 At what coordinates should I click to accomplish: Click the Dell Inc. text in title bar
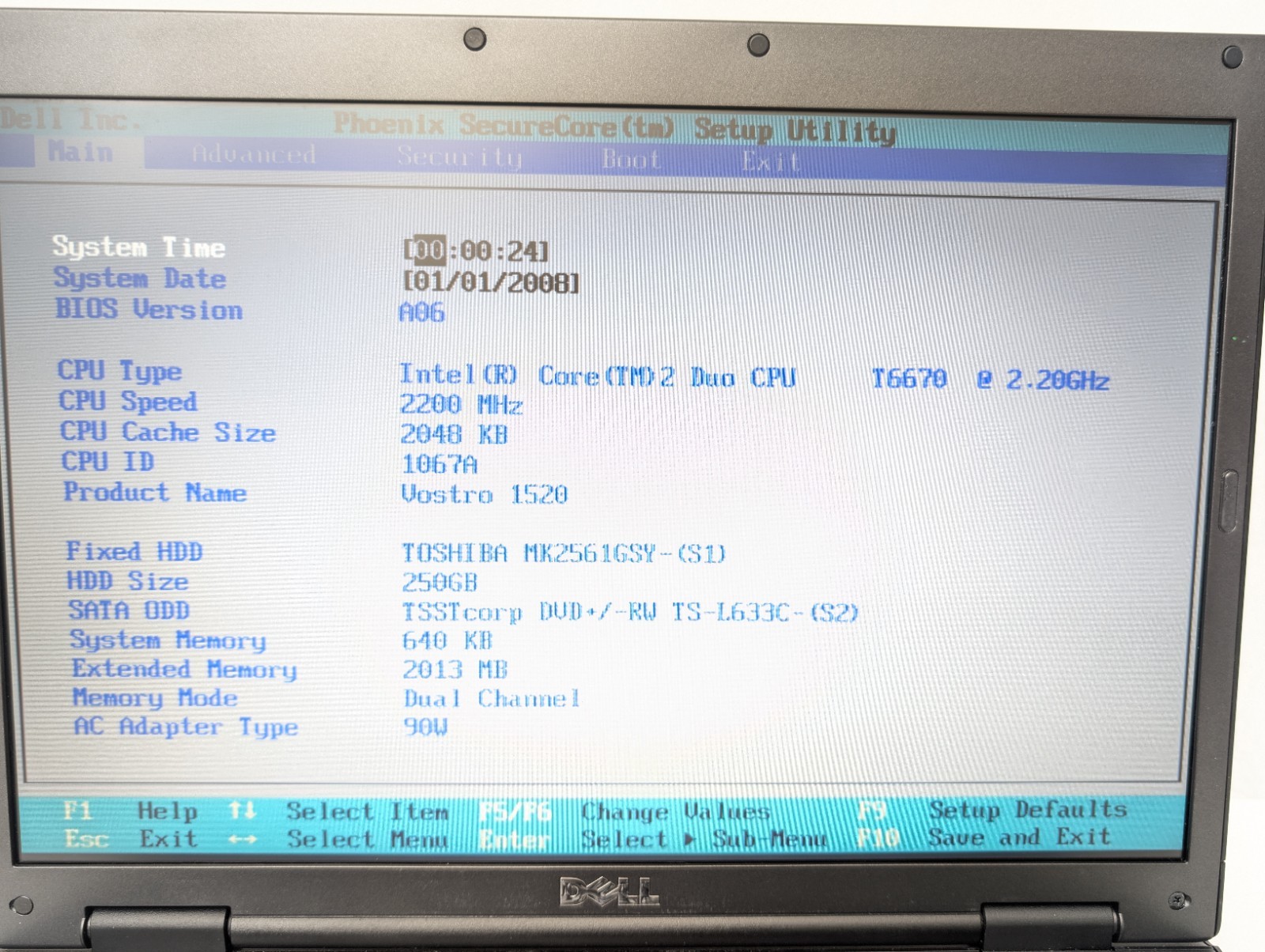pos(70,119)
